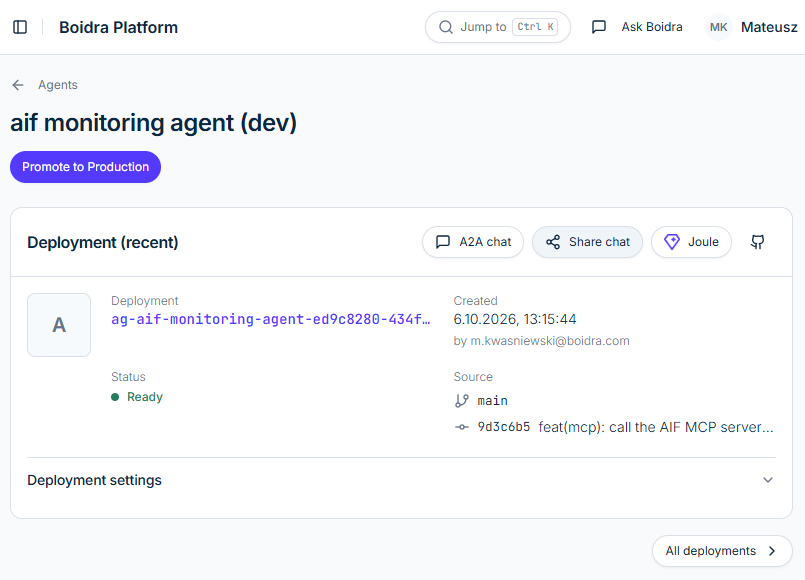Click the Deployment settings section title
This screenshot has width=805, height=580.
(x=94, y=480)
